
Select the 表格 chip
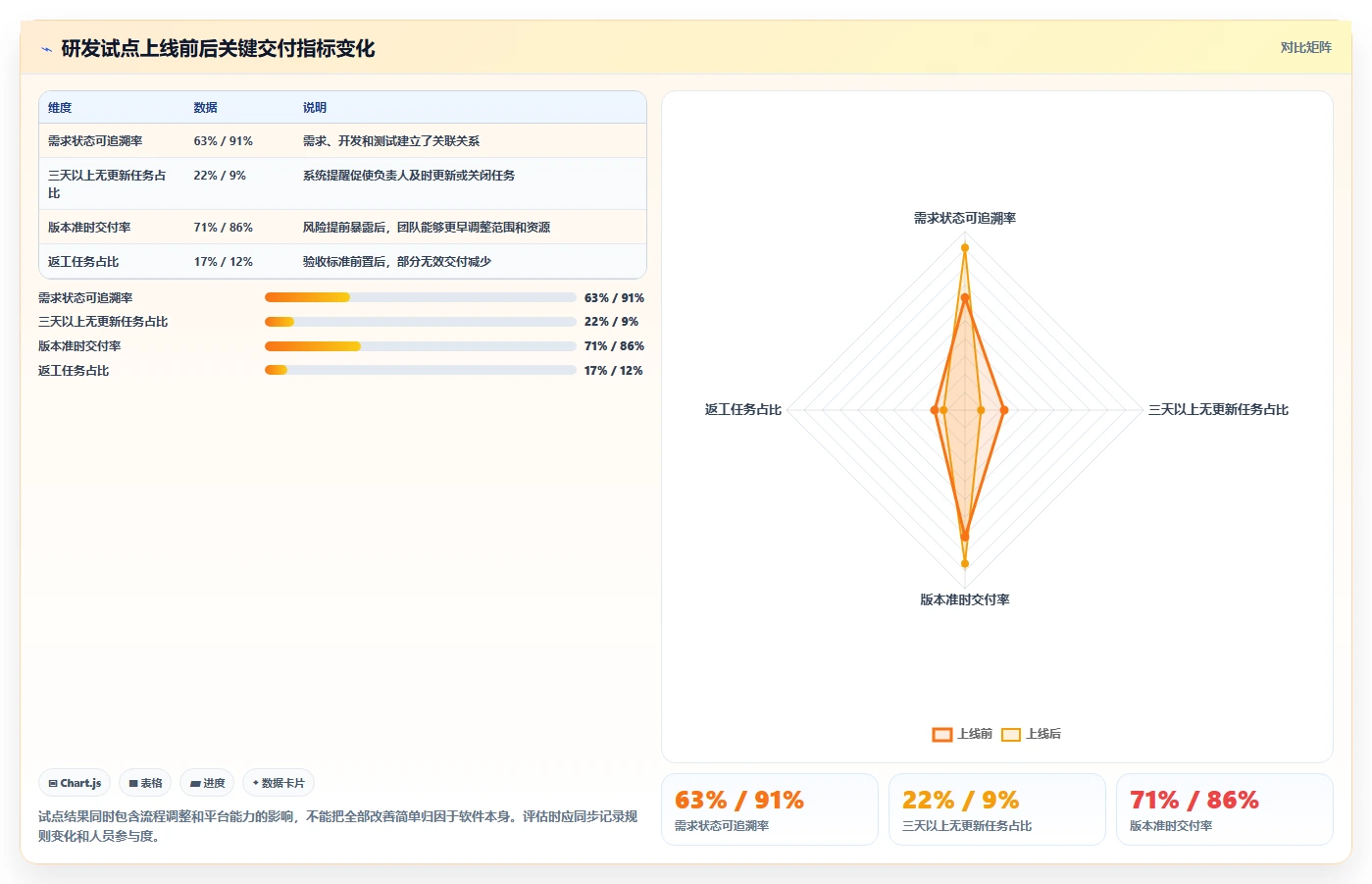click(x=145, y=783)
